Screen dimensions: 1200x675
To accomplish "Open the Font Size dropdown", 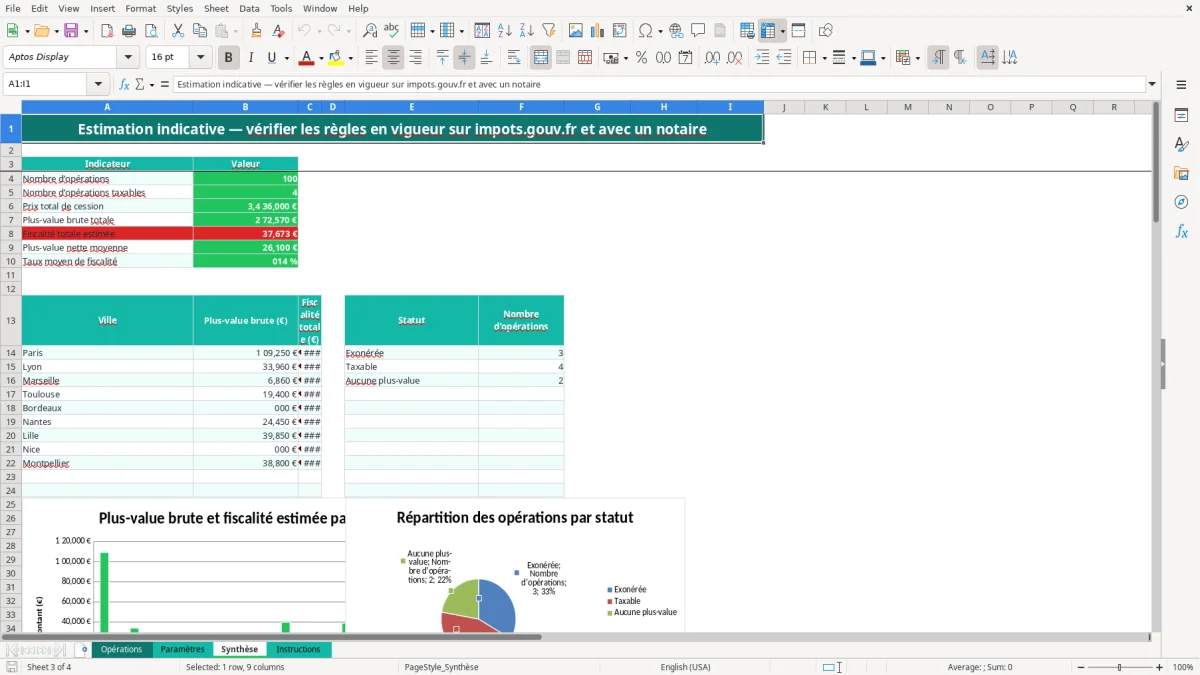I will tap(200, 57).
